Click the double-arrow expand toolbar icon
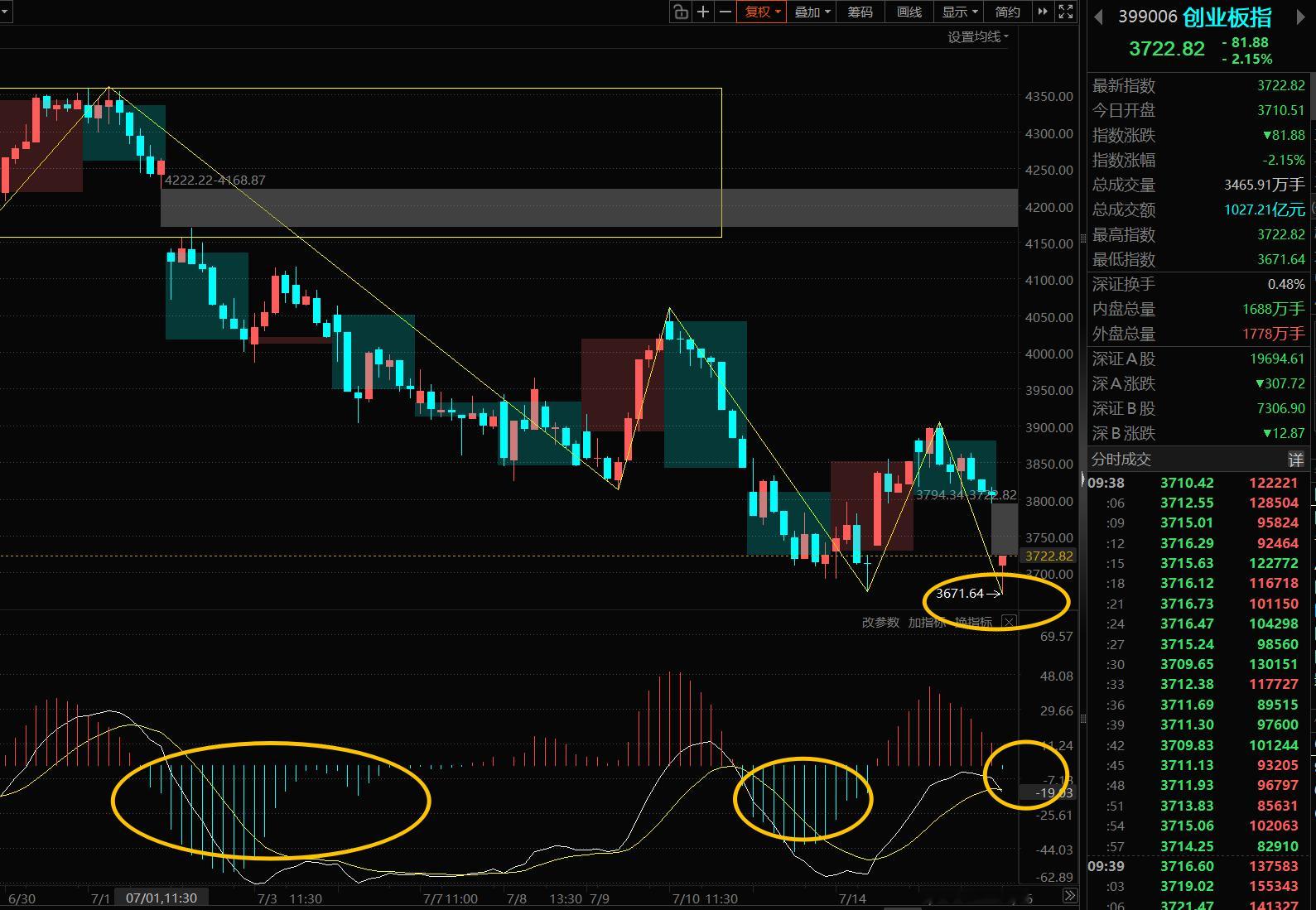This screenshot has width=1316, height=910. (x=1043, y=12)
